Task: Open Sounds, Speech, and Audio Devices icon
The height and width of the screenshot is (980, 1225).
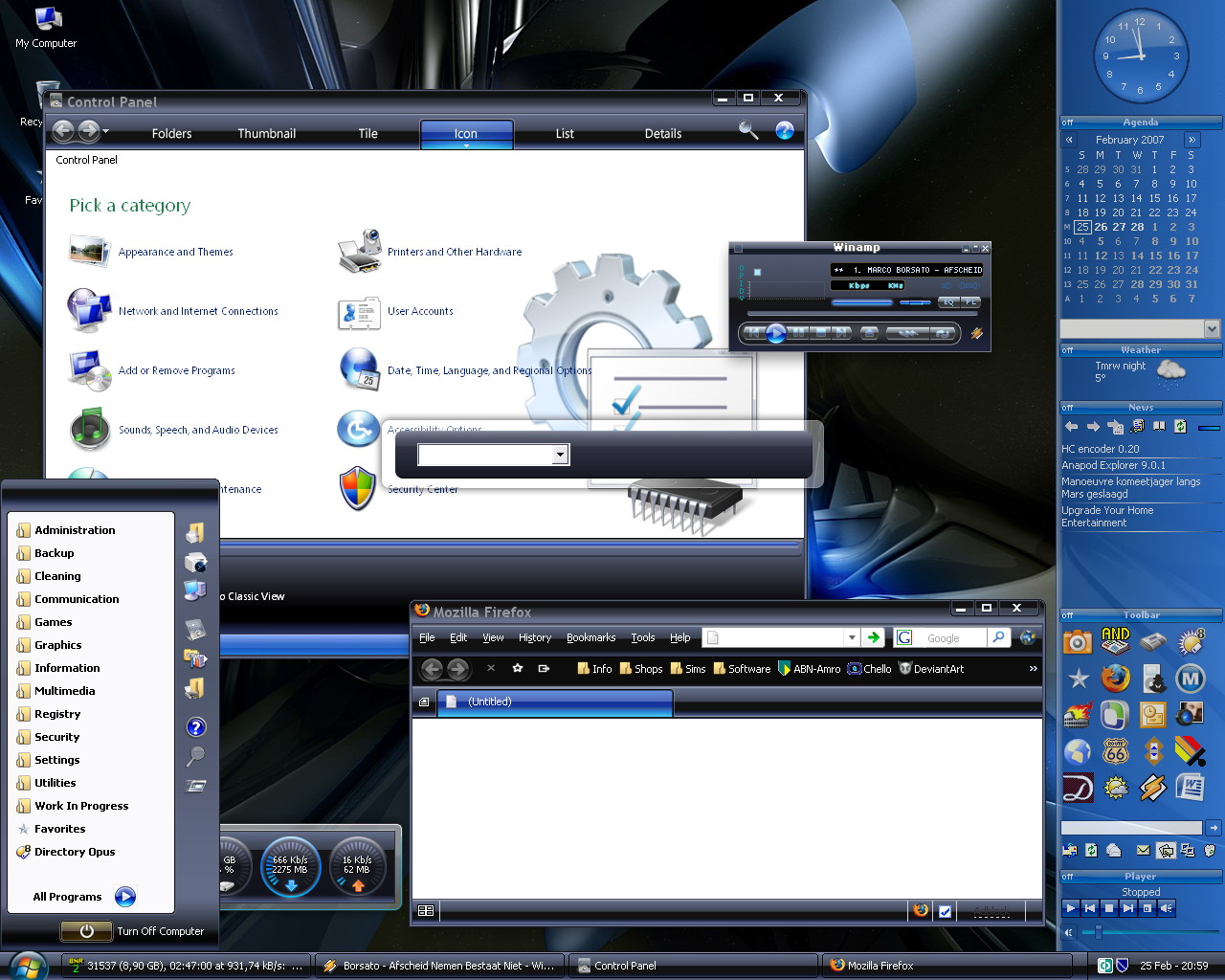Action: pyautogui.click(x=89, y=430)
